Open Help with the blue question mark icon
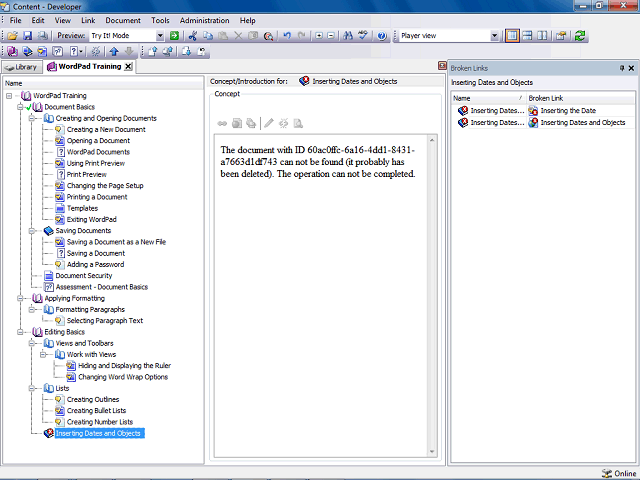 [x=382, y=36]
